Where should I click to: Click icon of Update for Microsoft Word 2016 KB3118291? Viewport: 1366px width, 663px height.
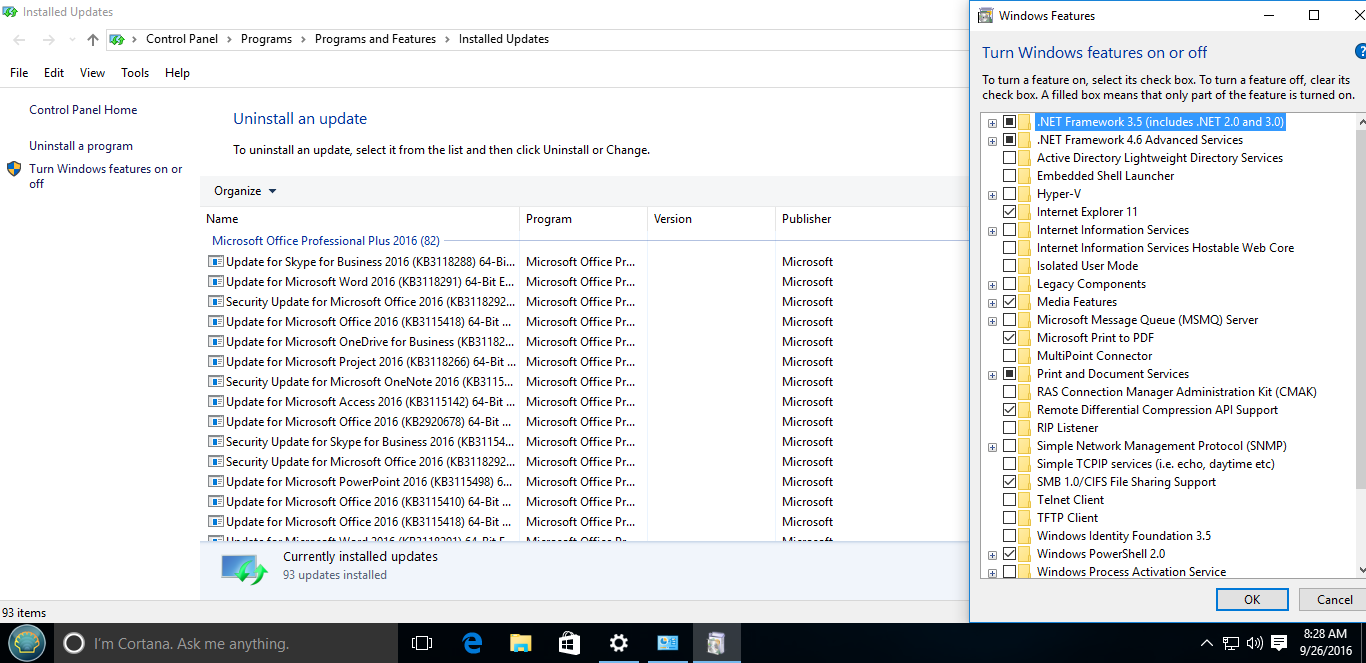point(215,282)
